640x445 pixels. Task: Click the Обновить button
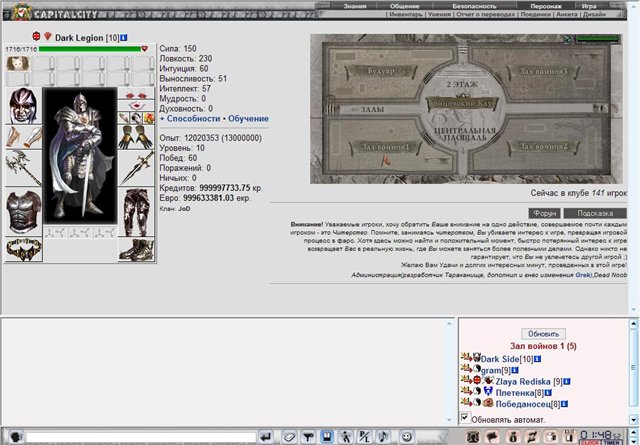(543, 334)
